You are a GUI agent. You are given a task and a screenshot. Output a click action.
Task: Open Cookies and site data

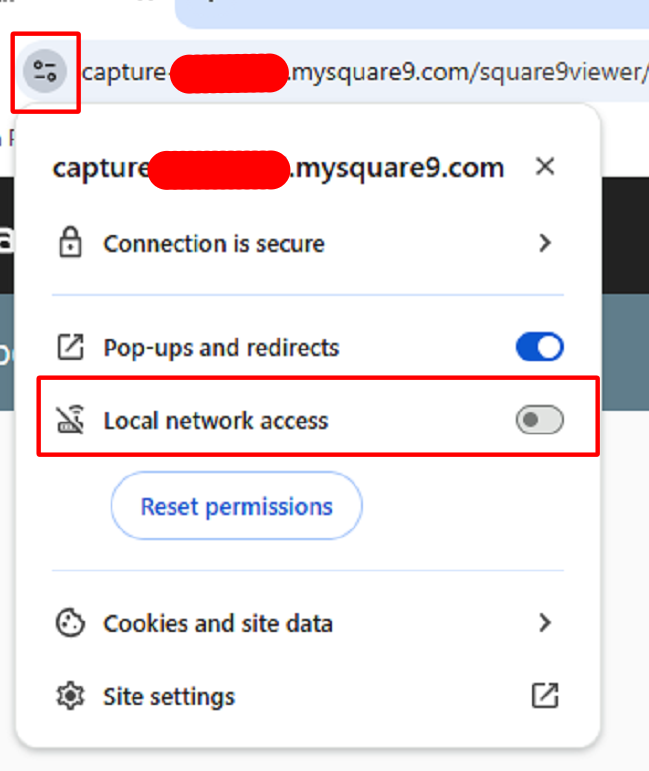[x=218, y=624]
